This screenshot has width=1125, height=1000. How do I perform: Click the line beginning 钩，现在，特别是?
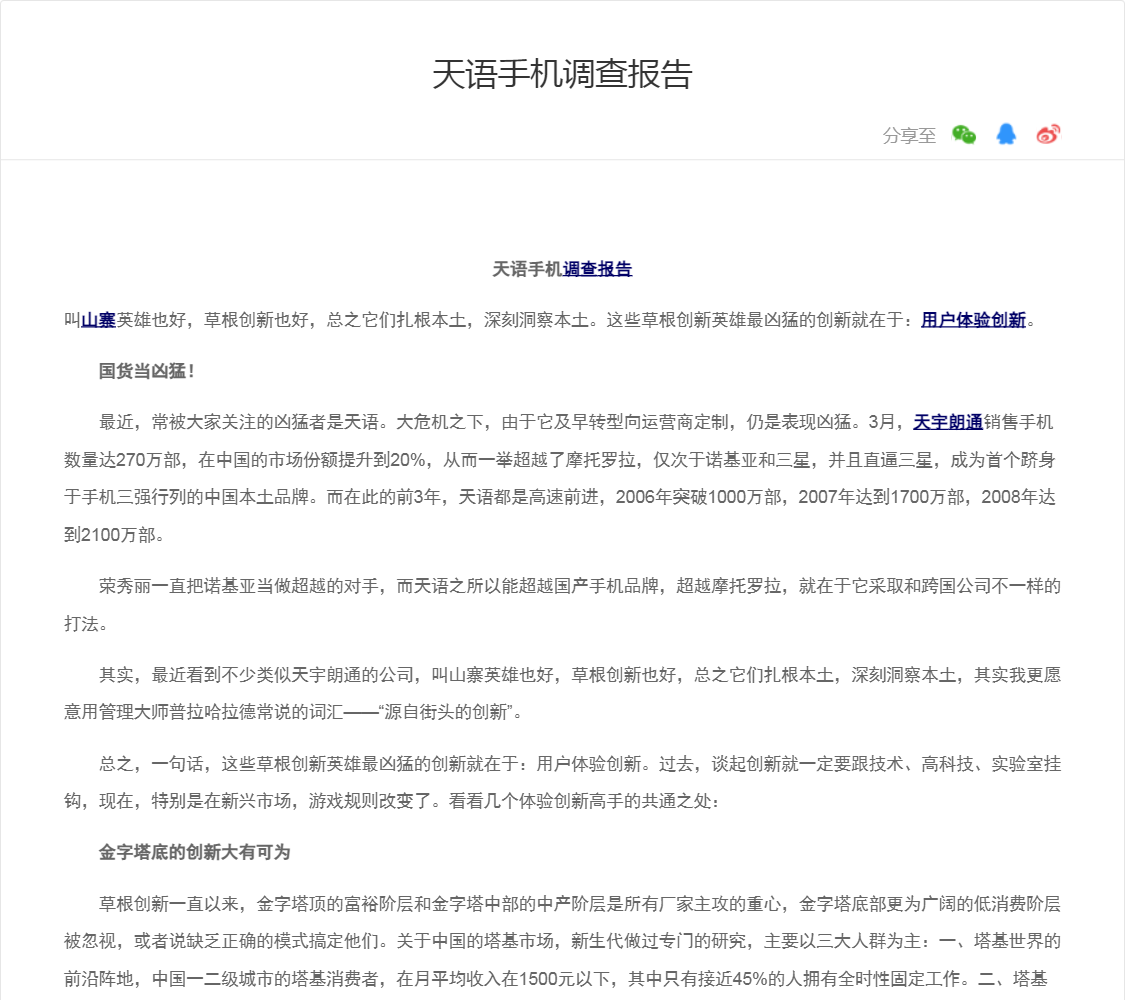392,801
